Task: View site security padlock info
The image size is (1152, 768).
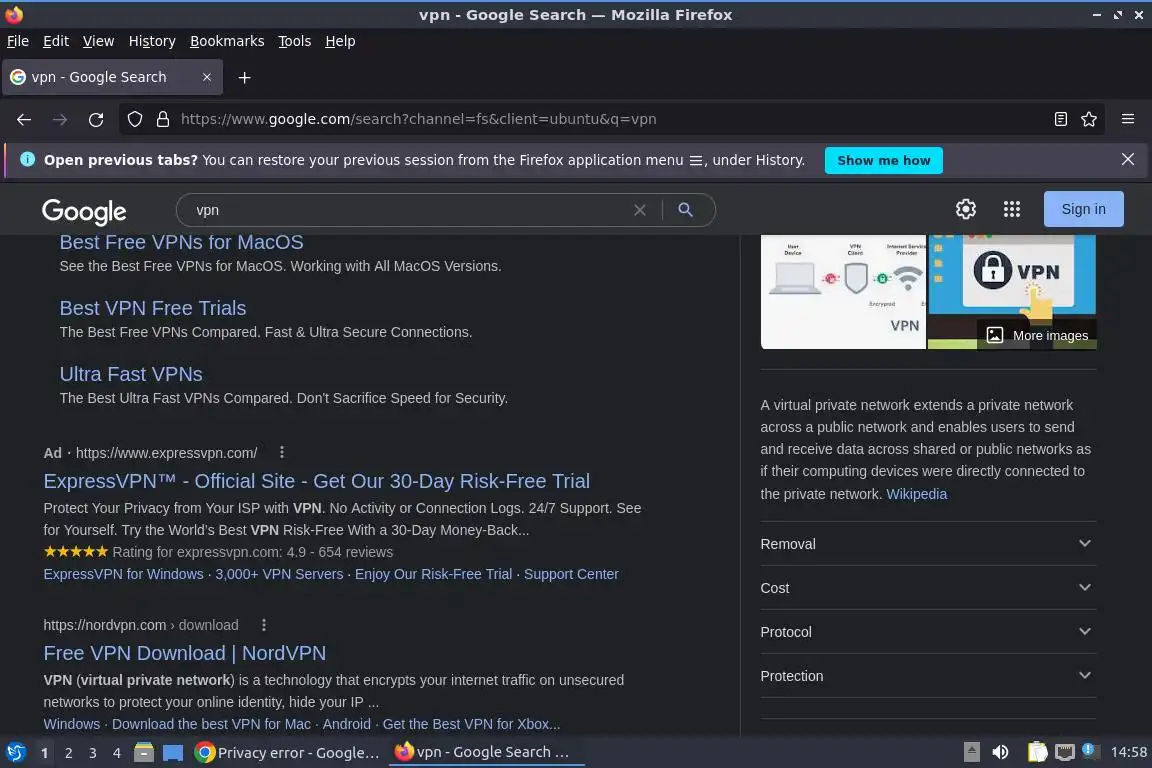Action: coord(163,119)
